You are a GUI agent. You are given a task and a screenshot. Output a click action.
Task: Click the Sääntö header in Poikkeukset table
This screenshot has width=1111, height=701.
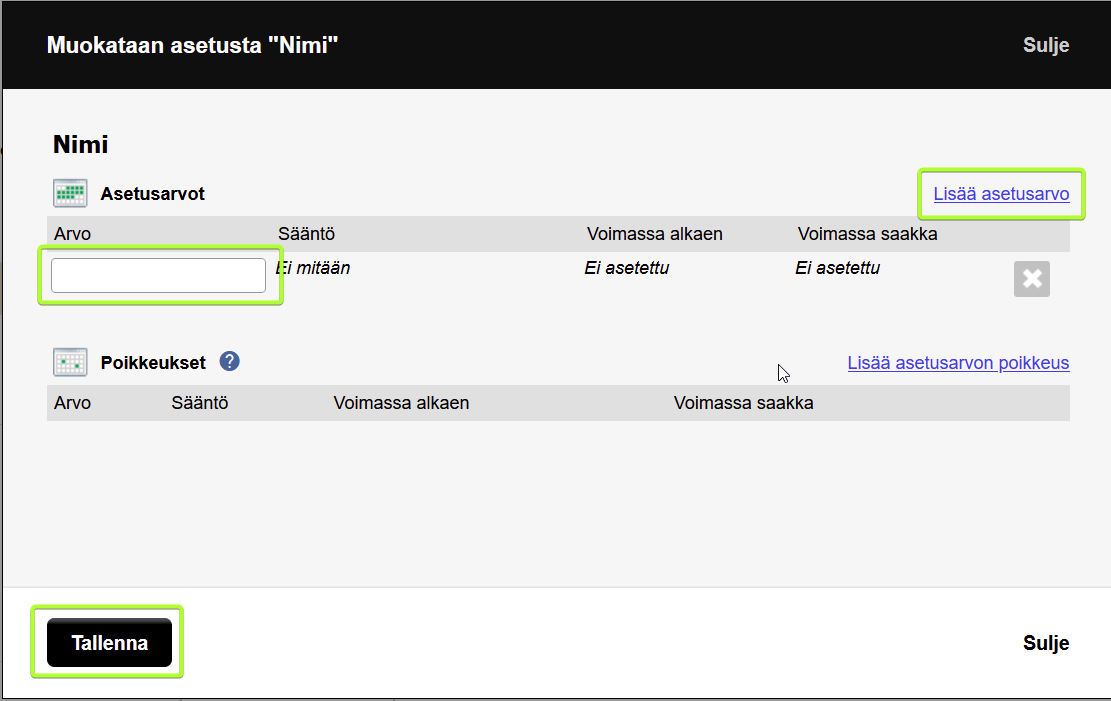tap(200, 403)
